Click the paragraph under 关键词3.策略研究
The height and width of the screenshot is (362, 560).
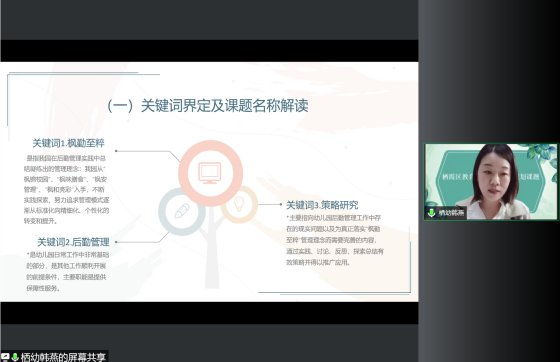click(335, 240)
